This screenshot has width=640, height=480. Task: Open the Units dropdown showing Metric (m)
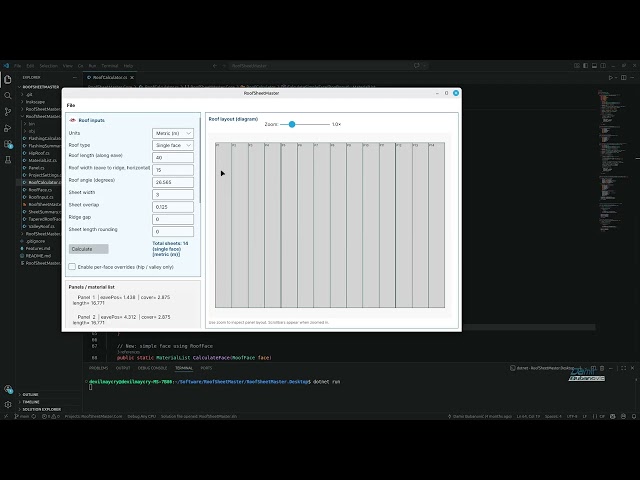point(173,133)
